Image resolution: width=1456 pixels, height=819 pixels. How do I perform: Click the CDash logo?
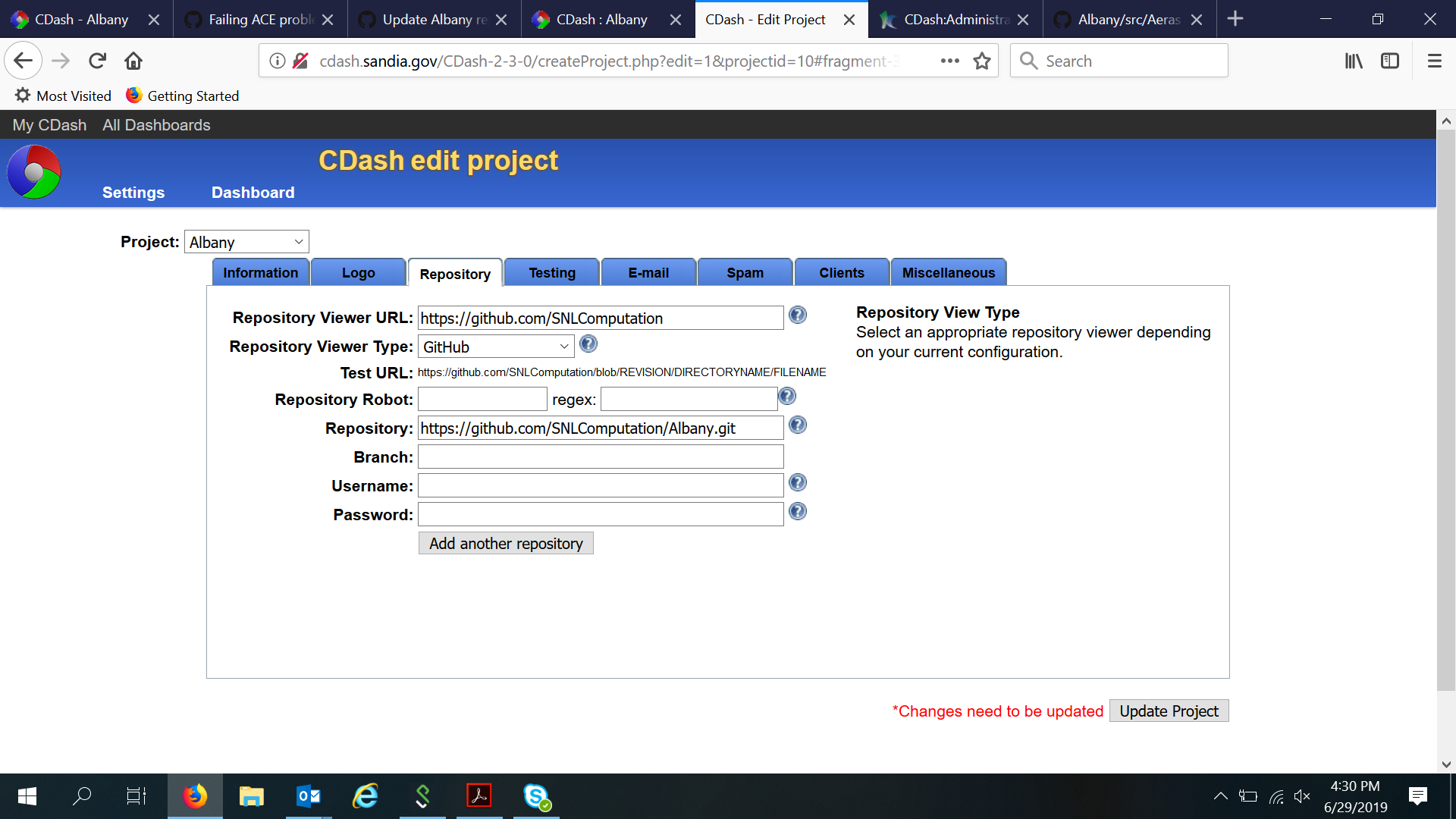coord(33,172)
